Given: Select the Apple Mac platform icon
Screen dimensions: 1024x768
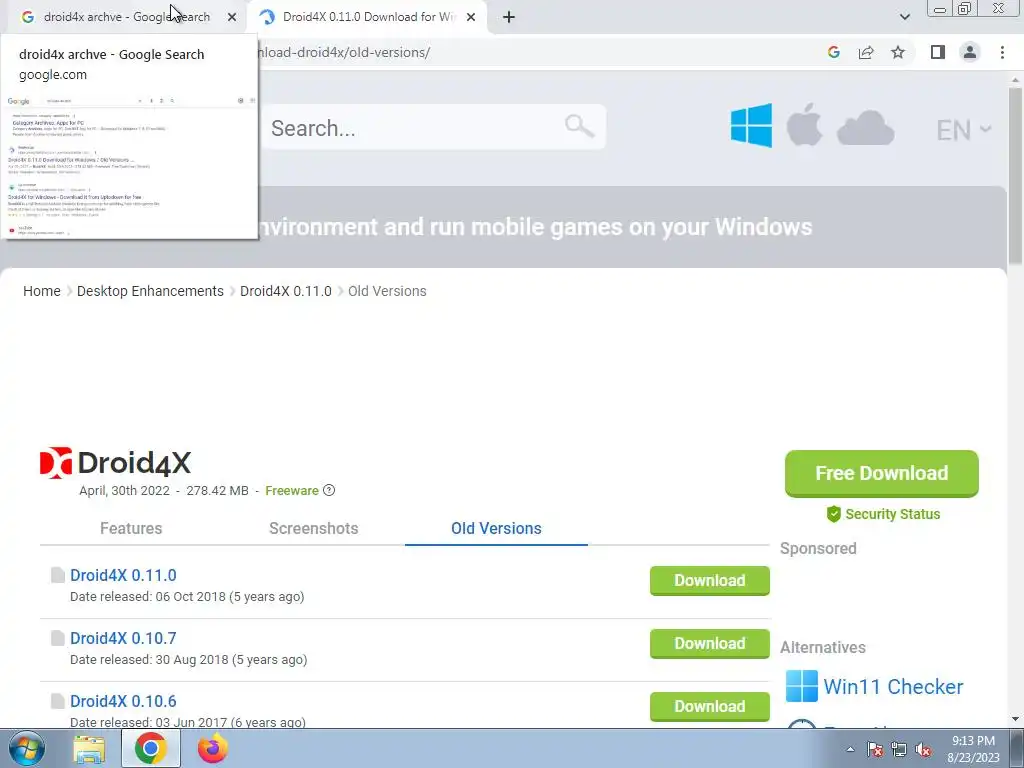Looking at the screenshot, I should pos(804,125).
